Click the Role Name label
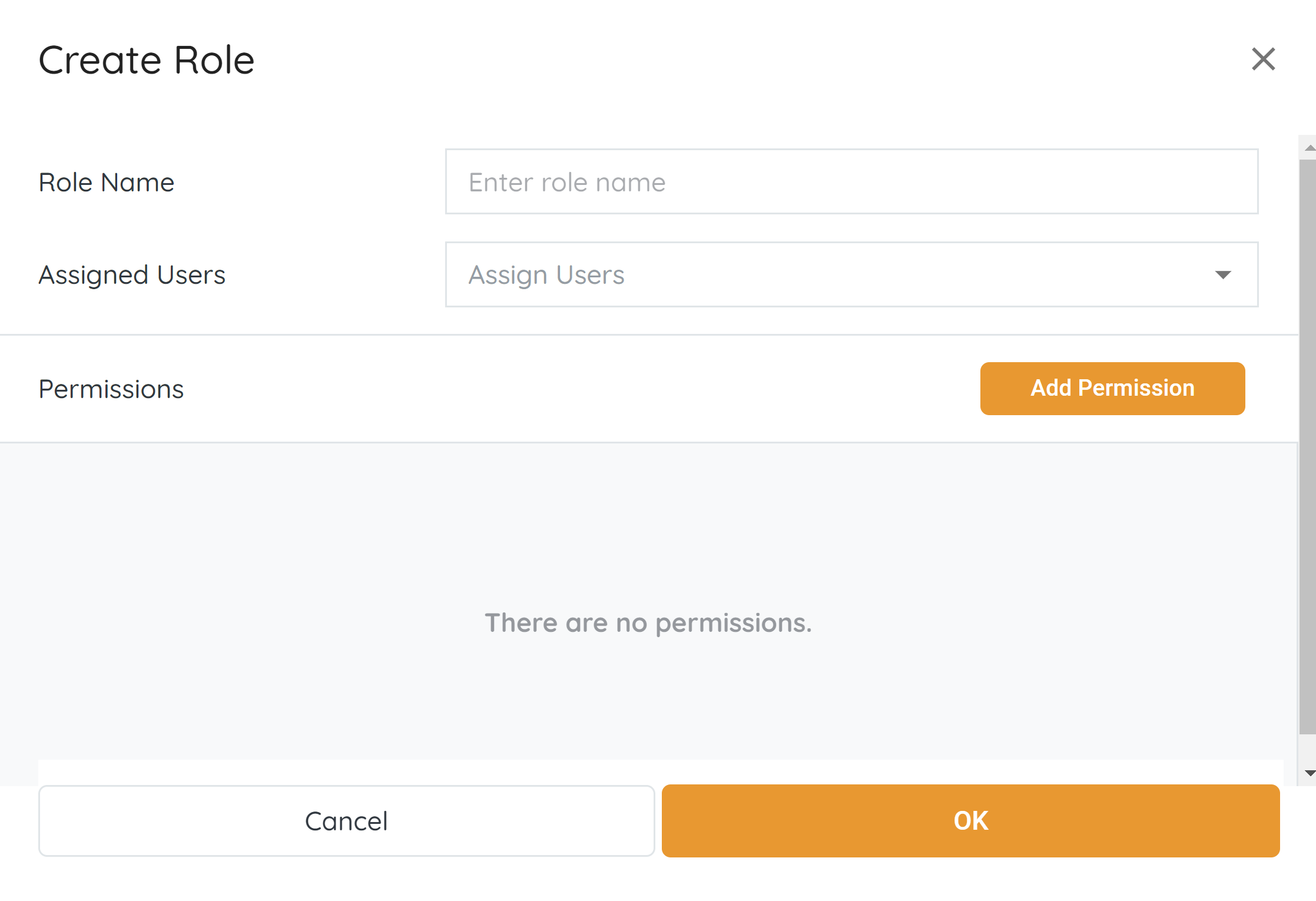 [x=107, y=183]
